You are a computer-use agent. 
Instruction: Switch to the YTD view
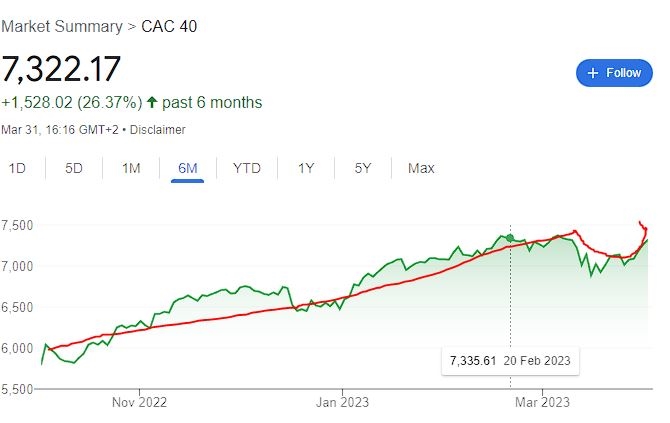246,168
